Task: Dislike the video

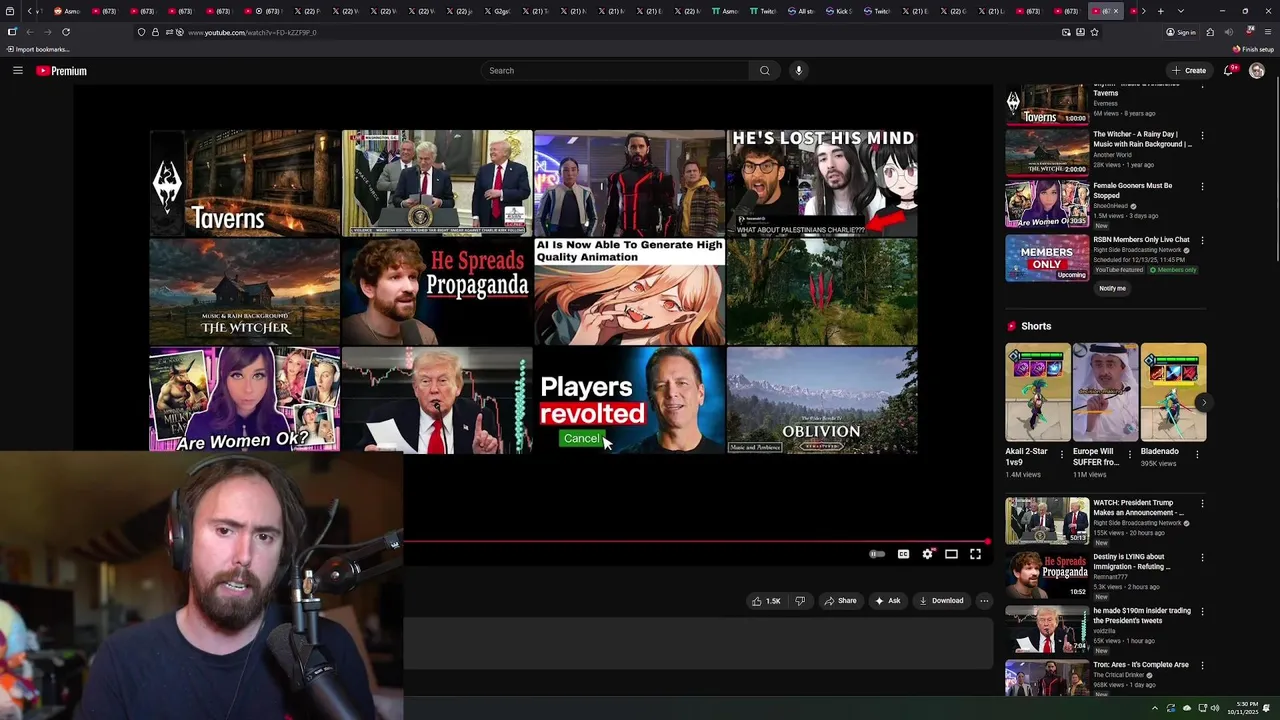Action: pyautogui.click(x=799, y=601)
